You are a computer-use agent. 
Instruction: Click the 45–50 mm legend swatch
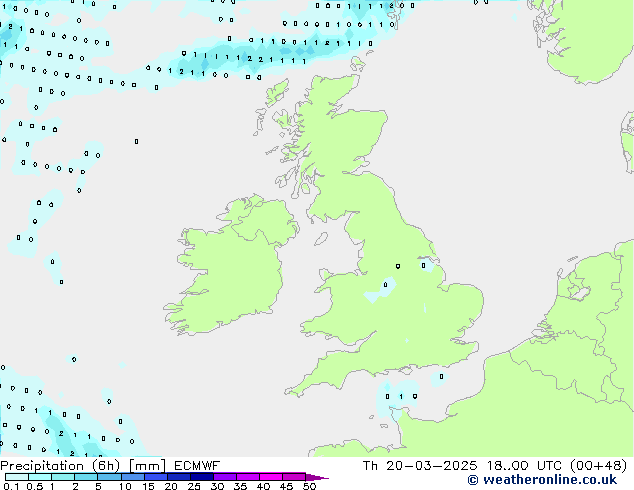tap(294, 477)
